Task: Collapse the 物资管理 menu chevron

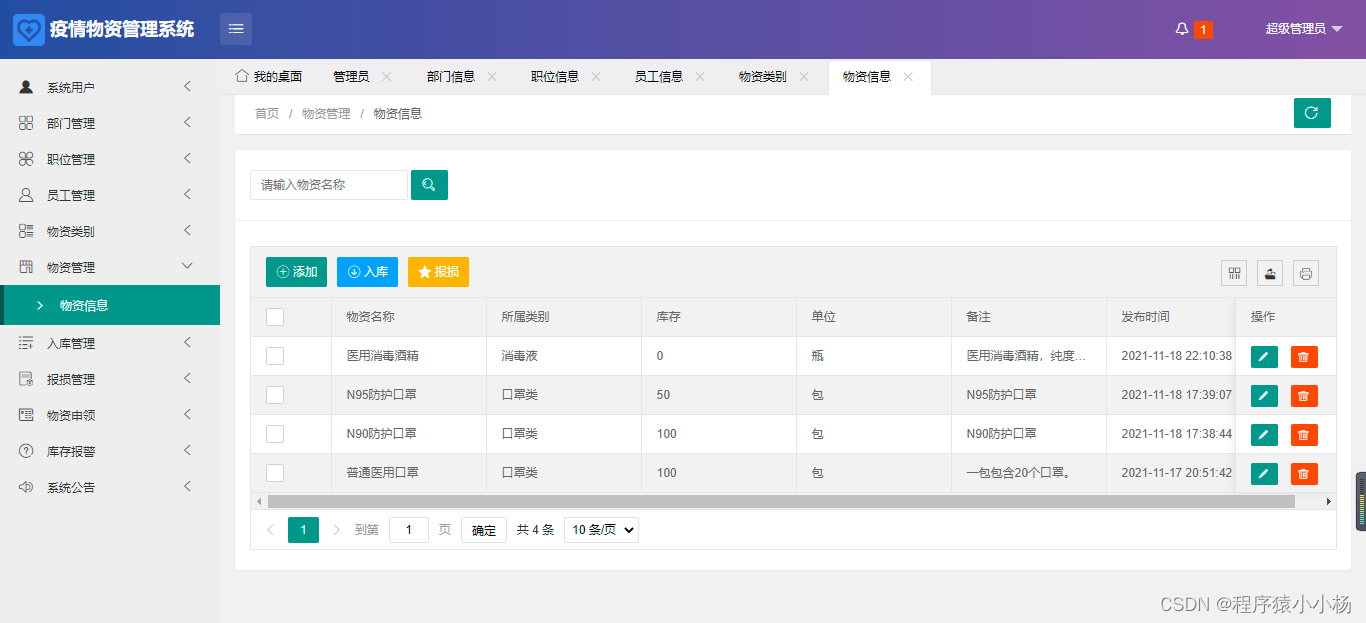Action: point(187,266)
